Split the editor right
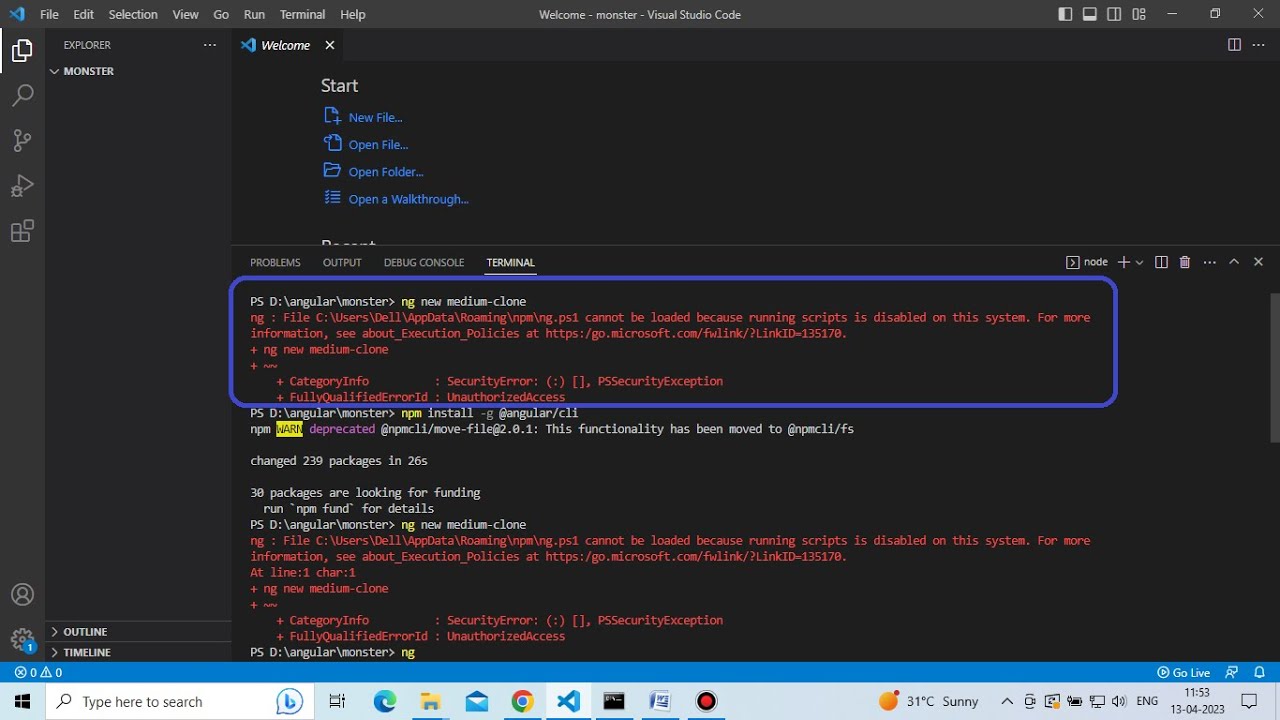Image resolution: width=1280 pixels, height=720 pixels. [1234, 45]
